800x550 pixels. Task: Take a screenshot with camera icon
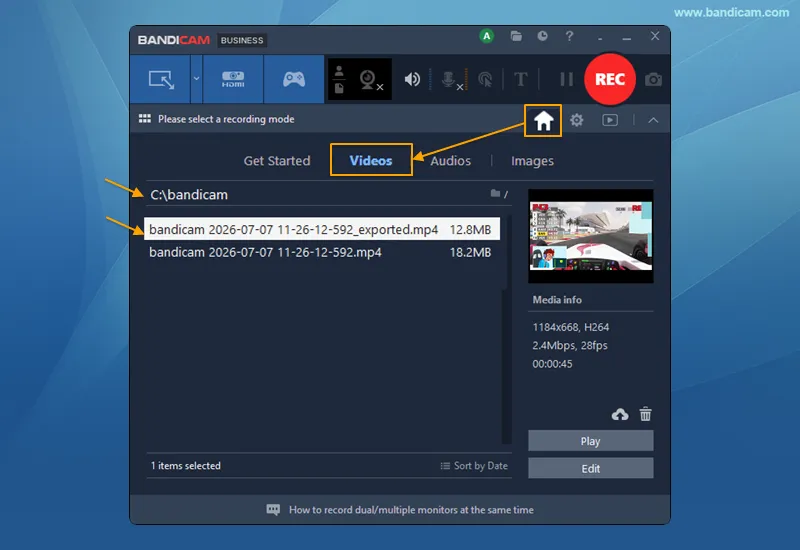[x=653, y=80]
